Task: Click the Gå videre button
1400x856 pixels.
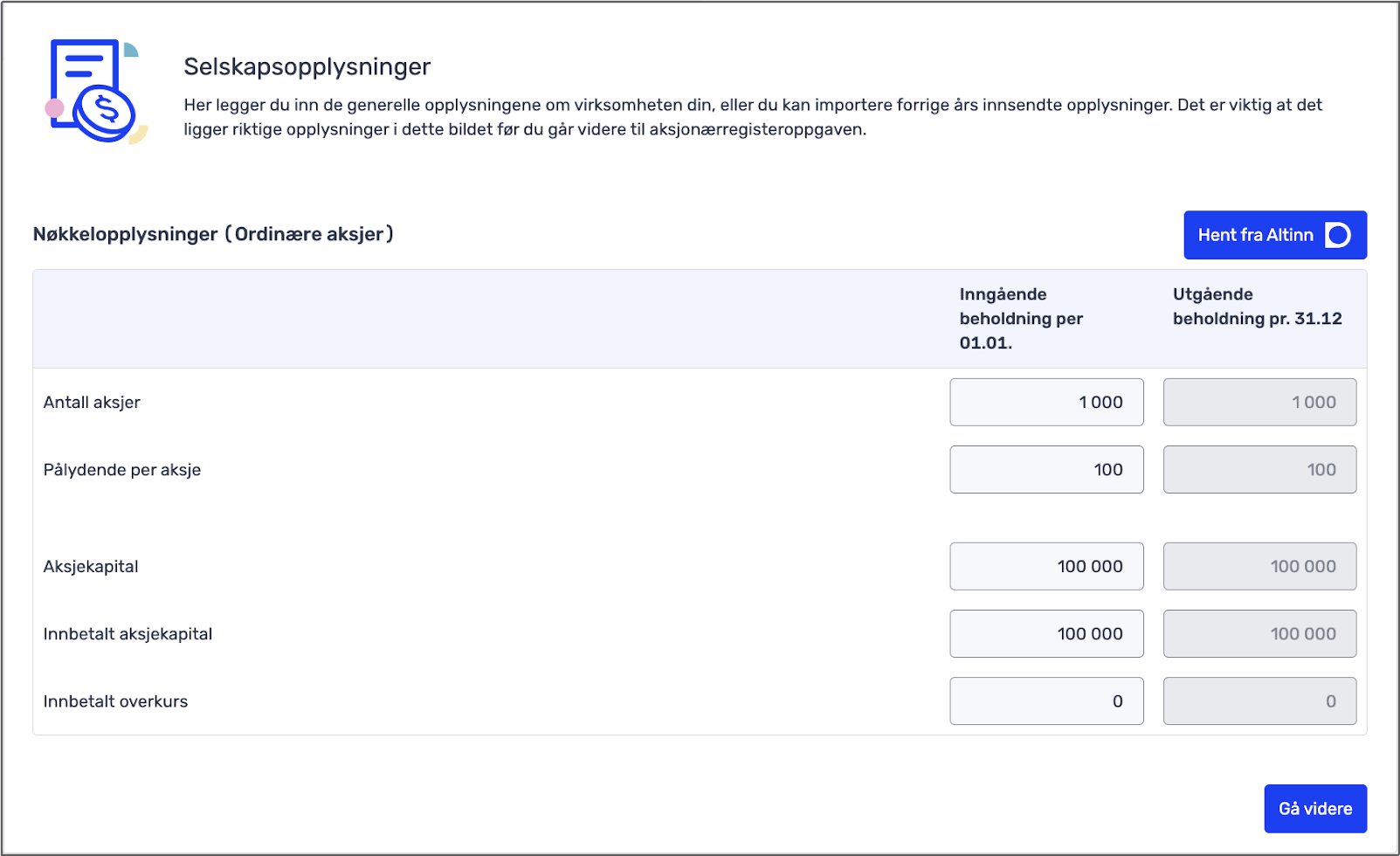Action: 1315,809
